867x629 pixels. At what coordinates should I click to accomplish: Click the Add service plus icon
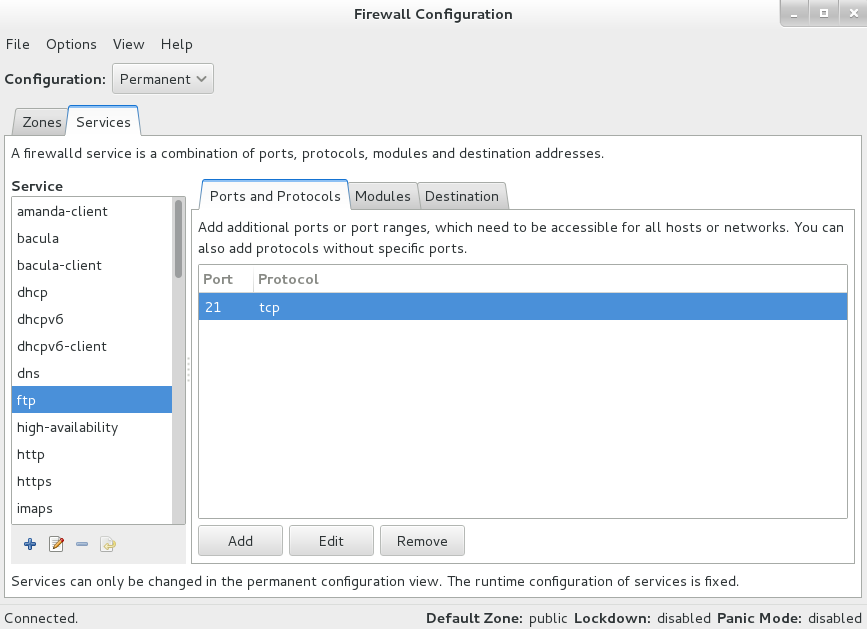point(29,544)
